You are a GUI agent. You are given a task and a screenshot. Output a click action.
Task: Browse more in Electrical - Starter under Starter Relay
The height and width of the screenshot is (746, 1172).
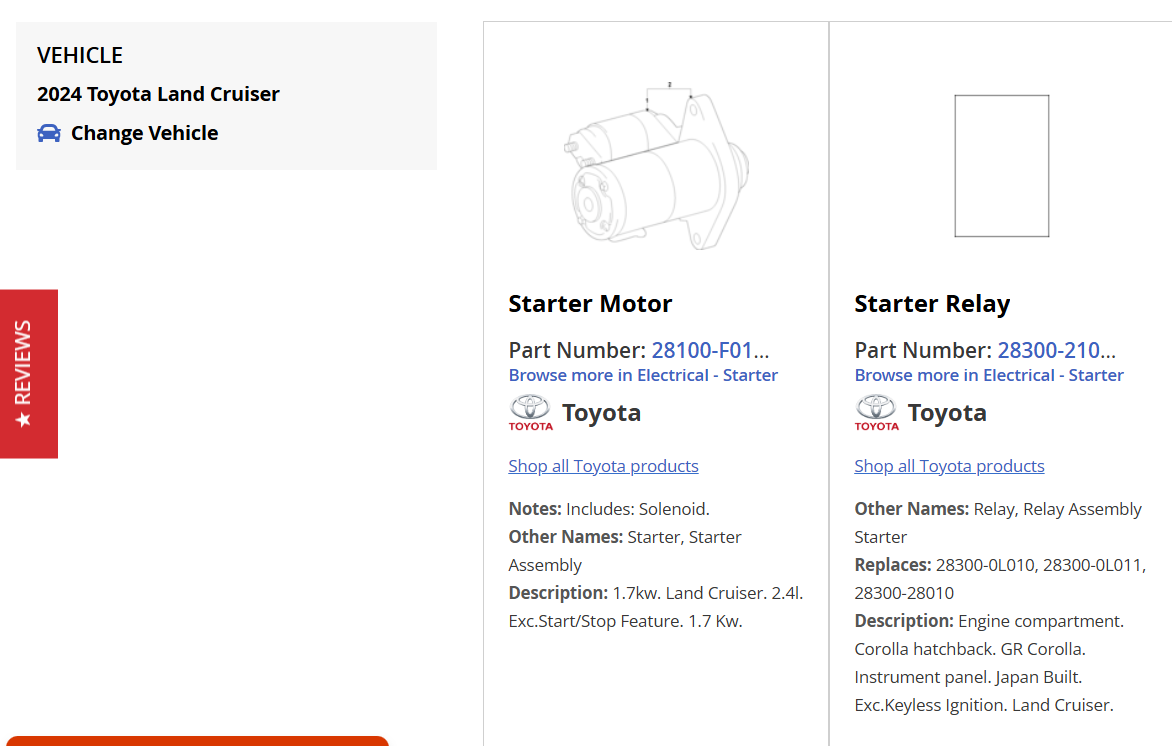tap(989, 375)
